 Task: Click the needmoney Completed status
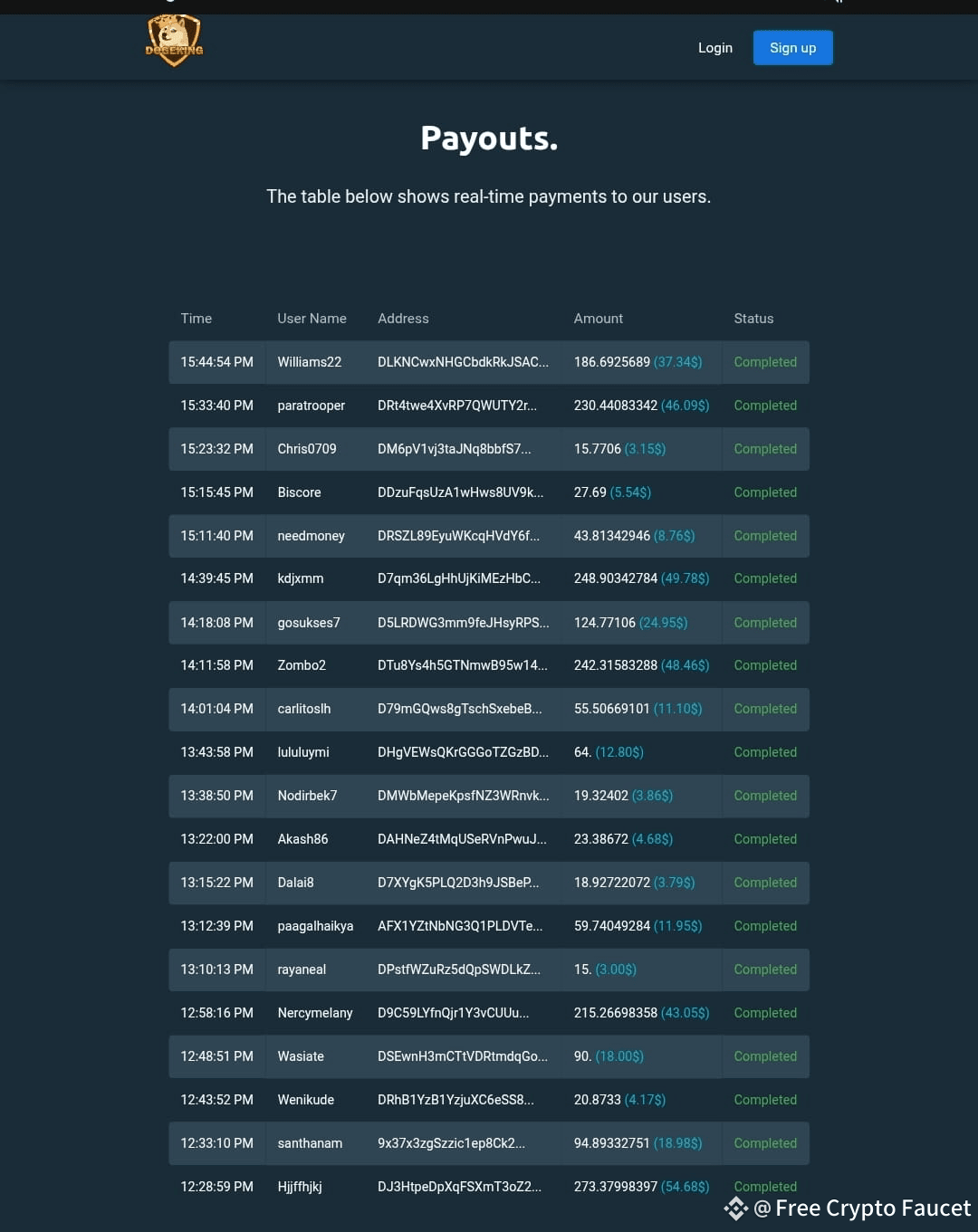click(x=765, y=536)
